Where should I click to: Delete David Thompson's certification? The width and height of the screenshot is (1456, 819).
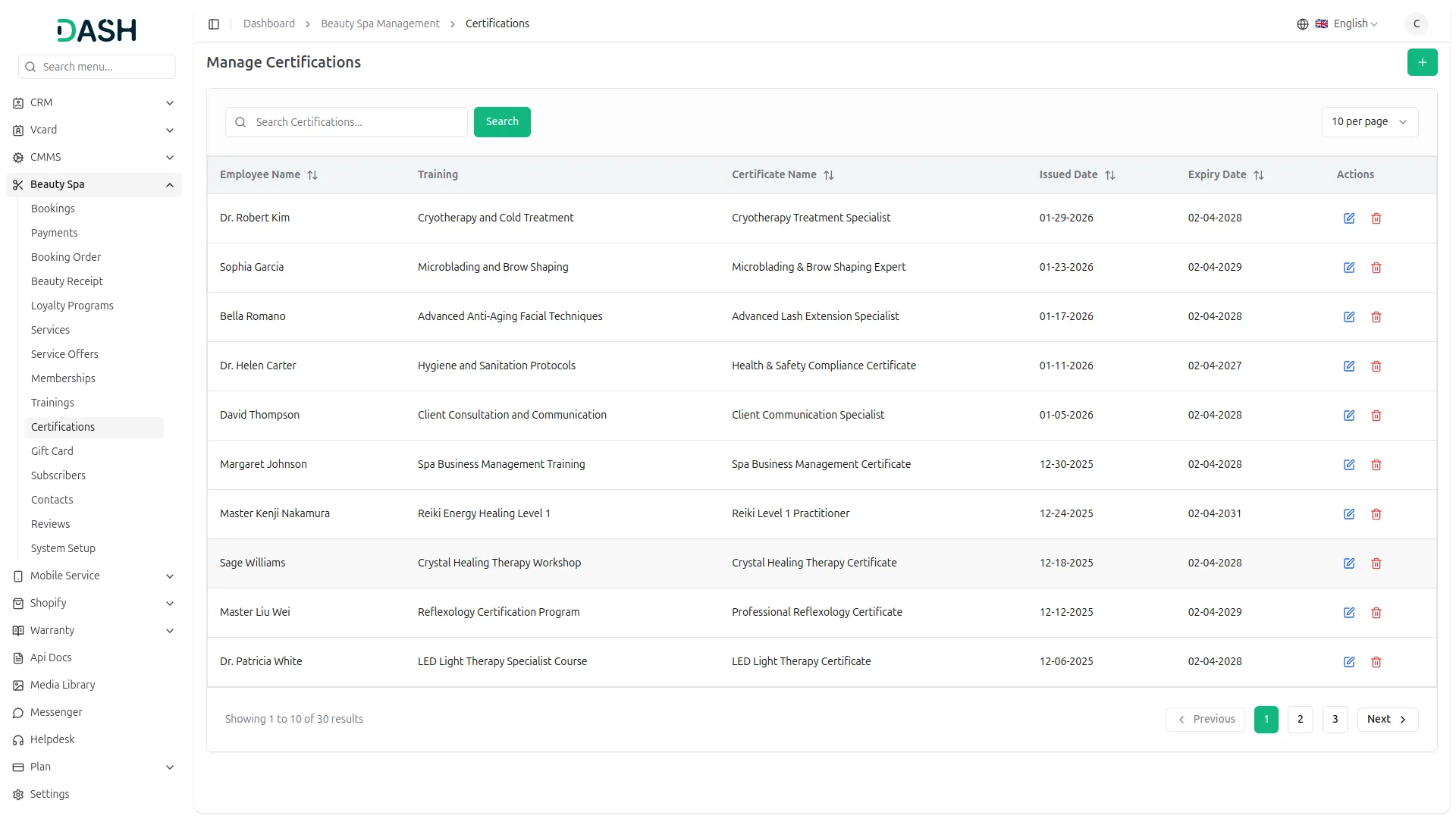pos(1376,416)
